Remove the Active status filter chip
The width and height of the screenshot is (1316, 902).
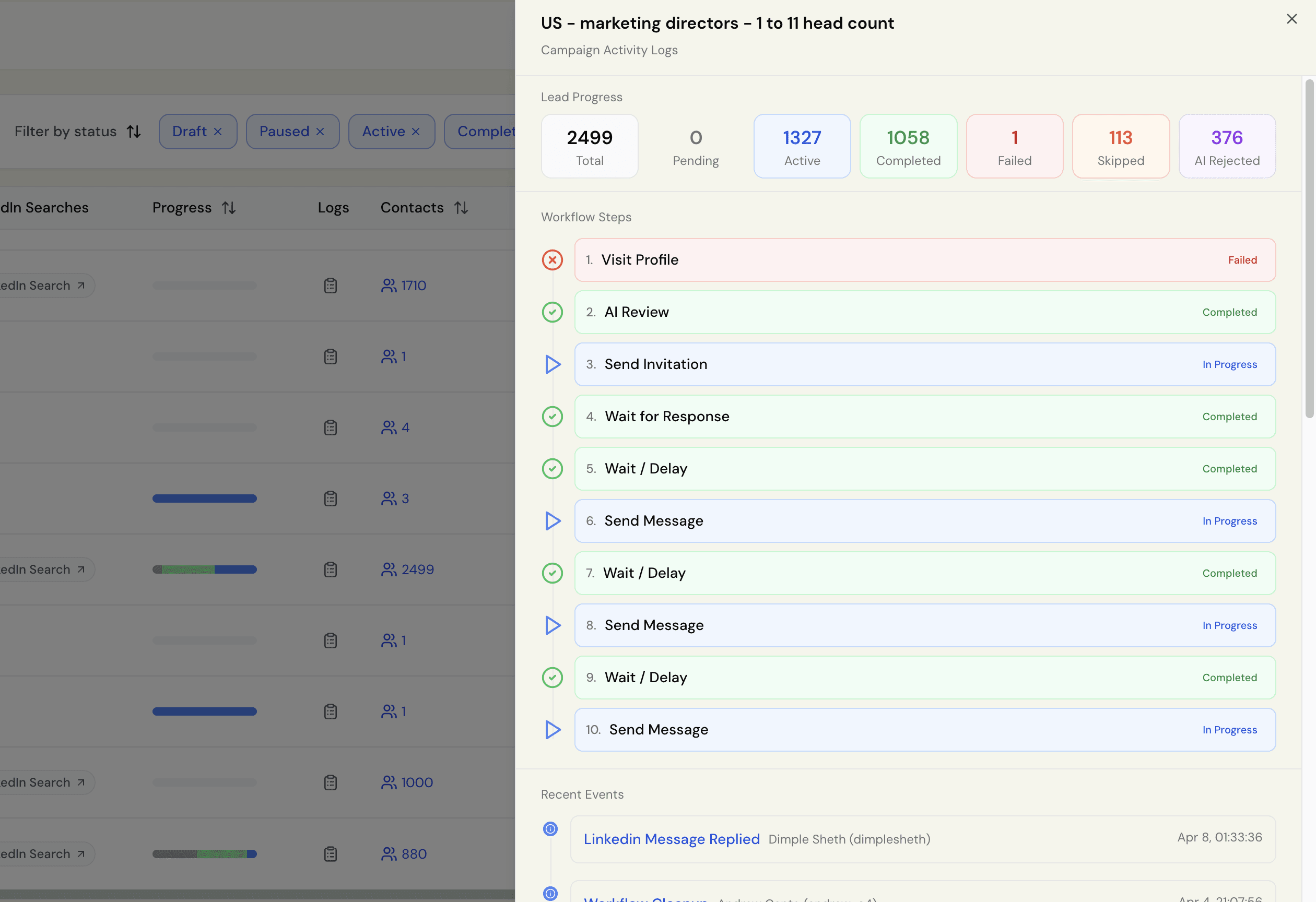pyautogui.click(x=416, y=132)
